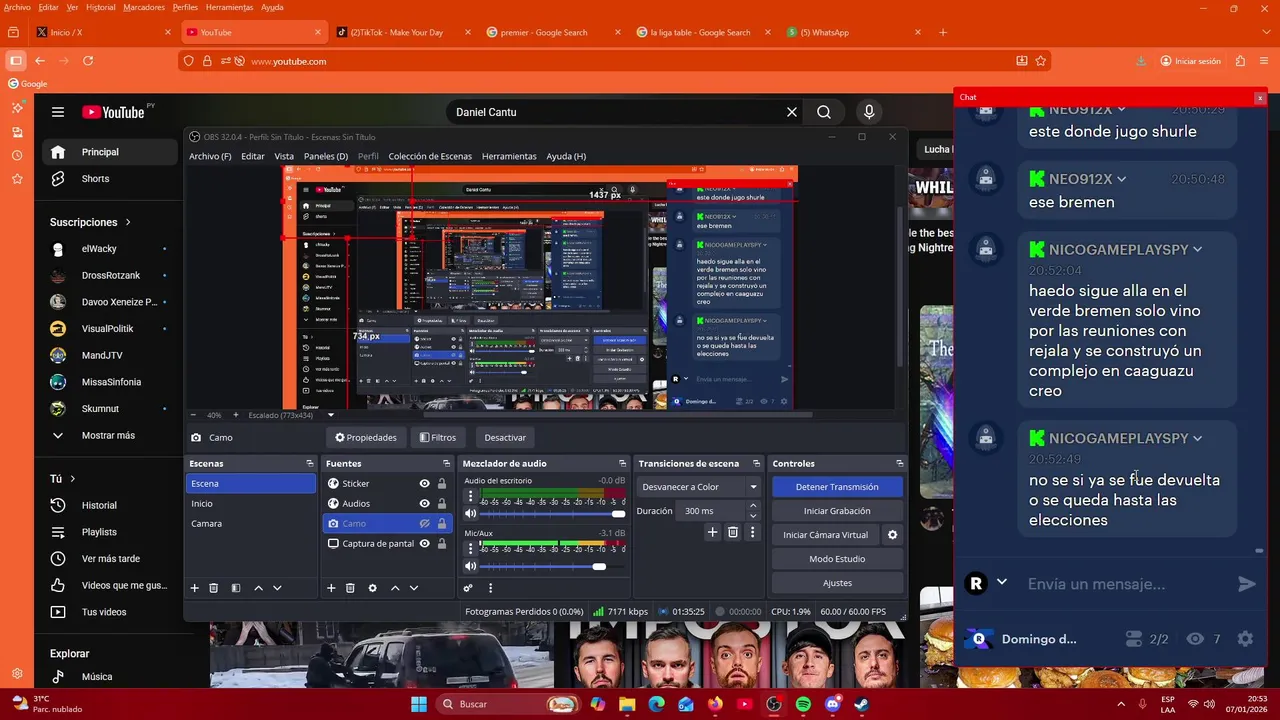This screenshot has height=720, width=1280.
Task: Open OBS Paneles menu
Action: coord(326,156)
